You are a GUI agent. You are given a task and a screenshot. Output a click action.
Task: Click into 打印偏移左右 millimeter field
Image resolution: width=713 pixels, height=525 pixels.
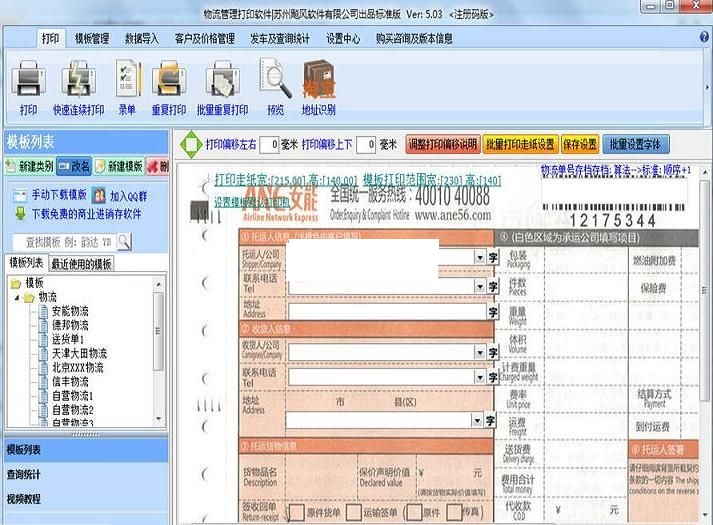pos(269,145)
